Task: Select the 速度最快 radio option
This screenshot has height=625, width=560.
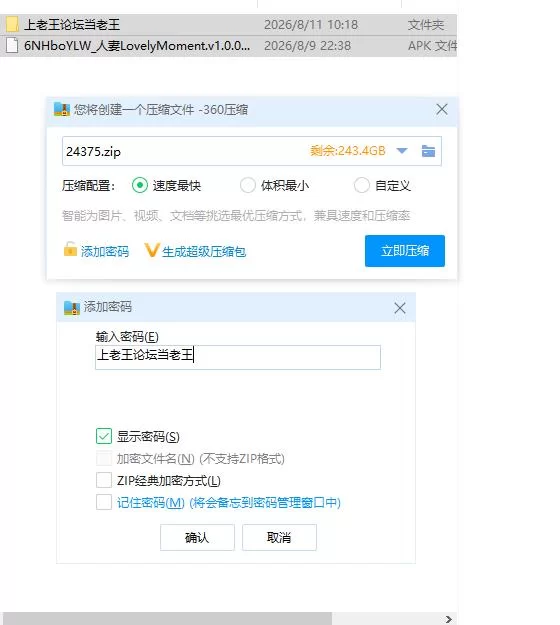Action: [x=140, y=185]
